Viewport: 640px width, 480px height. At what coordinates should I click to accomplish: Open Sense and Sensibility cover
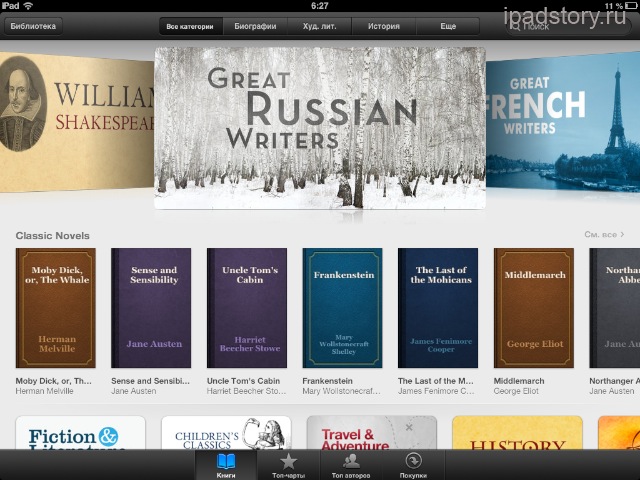click(151, 308)
